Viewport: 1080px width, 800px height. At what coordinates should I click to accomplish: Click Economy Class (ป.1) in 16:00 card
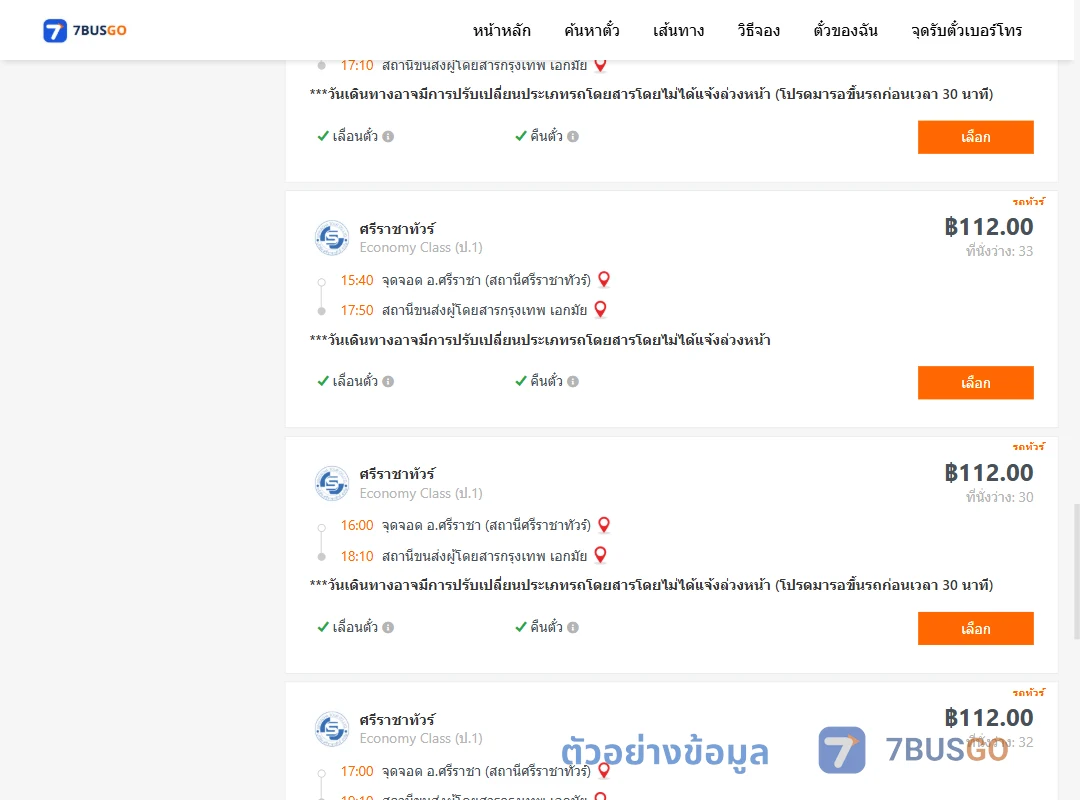(421, 493)
